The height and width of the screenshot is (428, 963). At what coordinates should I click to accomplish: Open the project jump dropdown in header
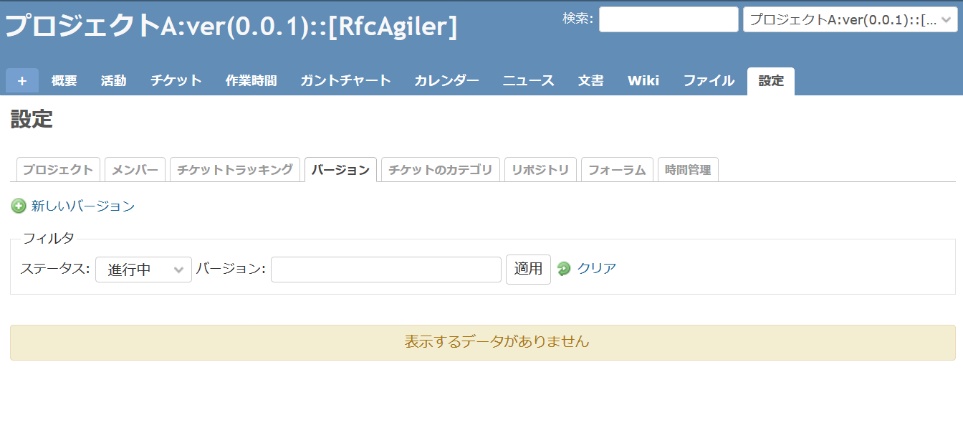pyautogui.click(x=850, y=20)
